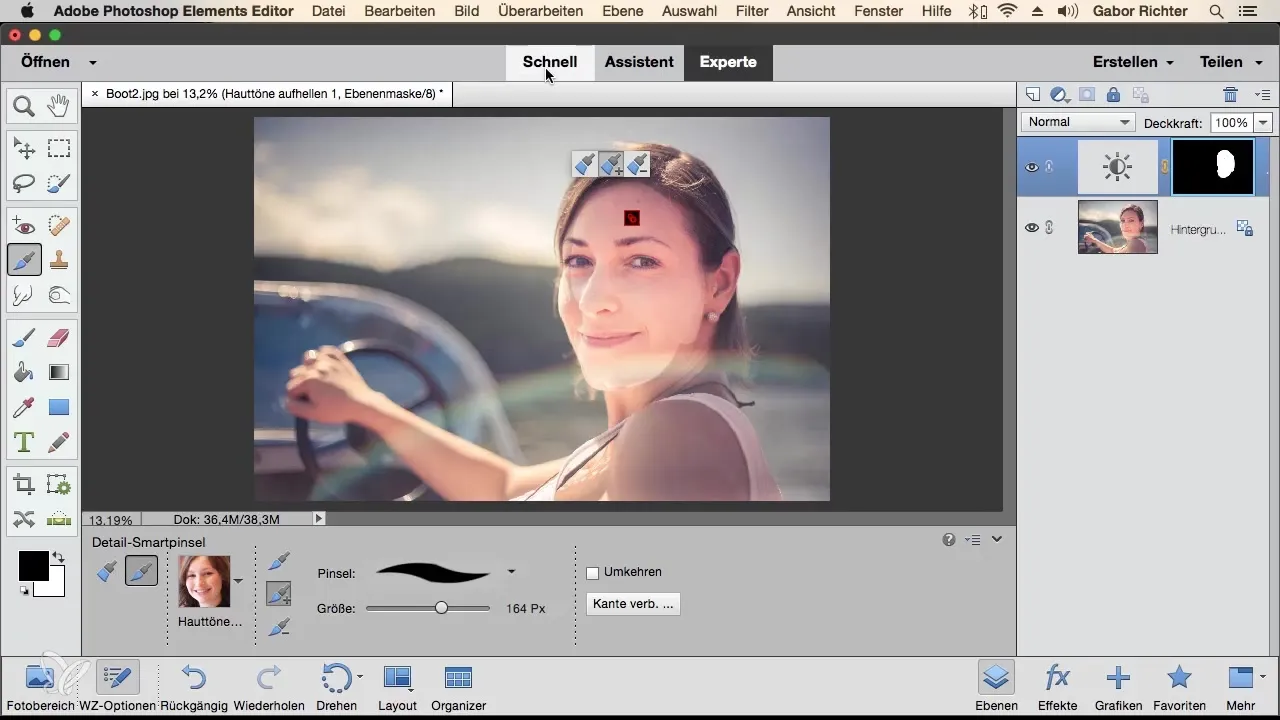Hide the Hauttöne aufhellen adjustment layer
This screenshot has width=1280, height=720.
coord(1032,167)
